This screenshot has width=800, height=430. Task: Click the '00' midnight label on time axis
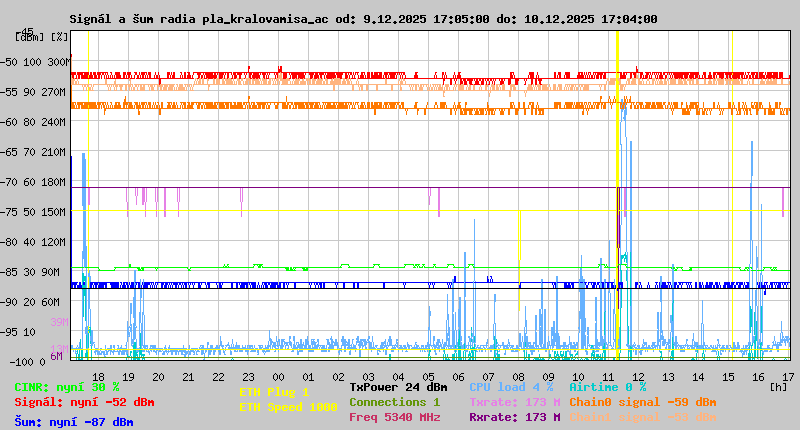[278, 377]
